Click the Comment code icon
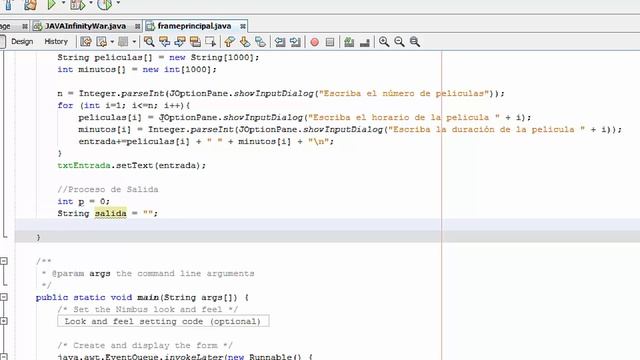The height and width of the screenshot is (360, 640). coord(349,42)
